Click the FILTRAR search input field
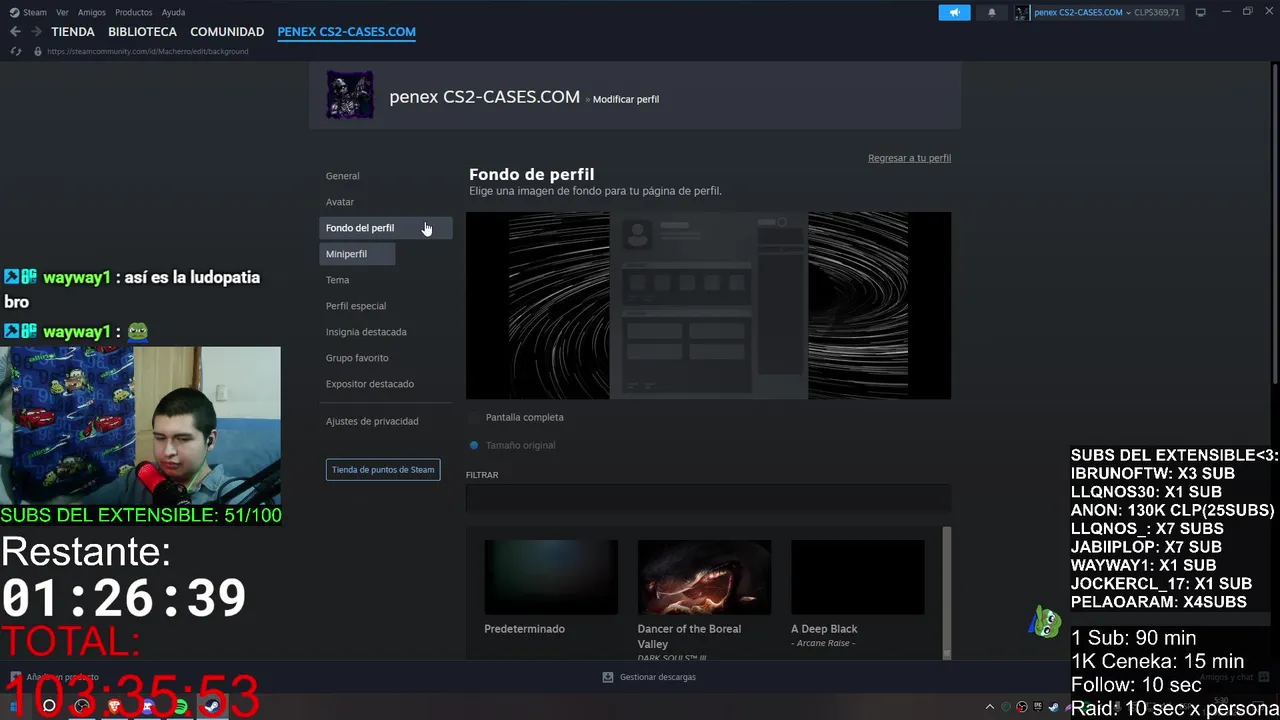Image resolution: width=1280 pixels, height=720 pixels. pos(708,499)
